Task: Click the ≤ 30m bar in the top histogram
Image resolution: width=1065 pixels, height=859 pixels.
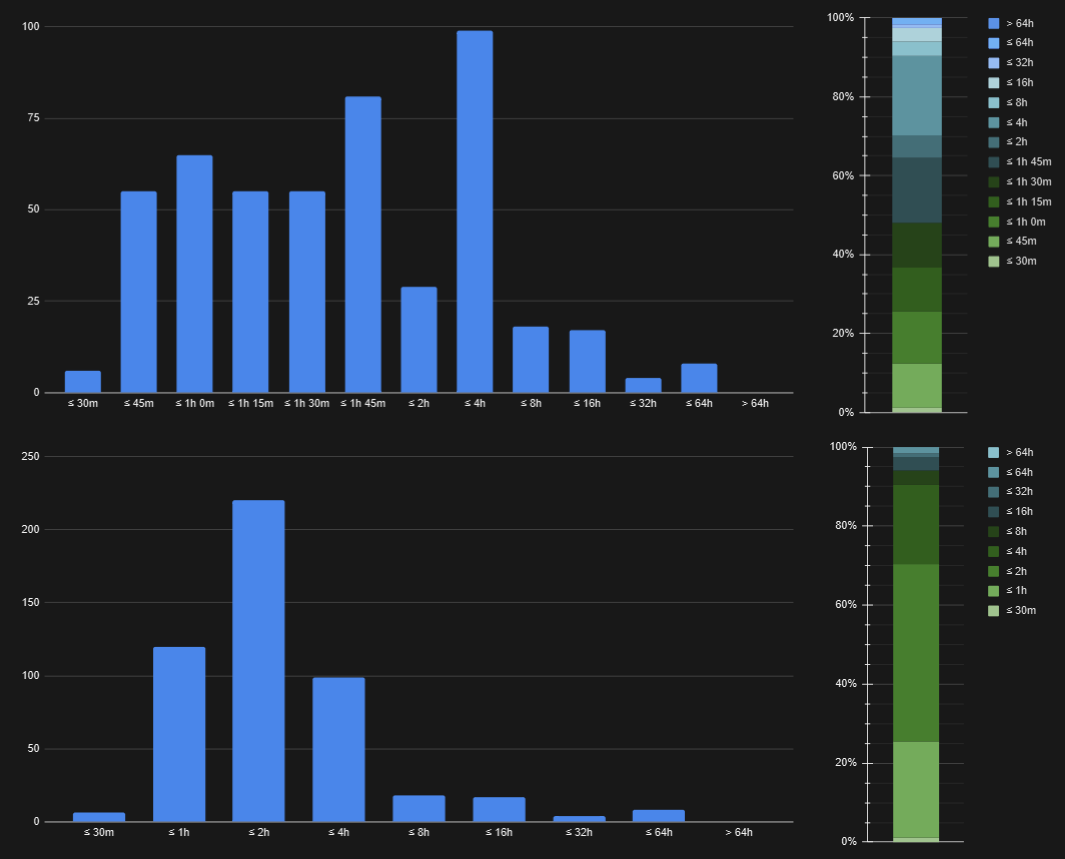Action: (83, 382)
